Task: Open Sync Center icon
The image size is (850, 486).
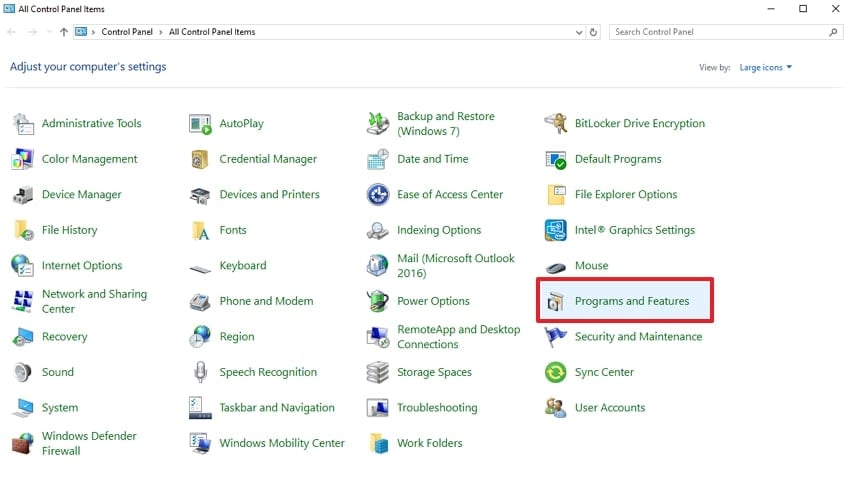Action: [556, 373]
